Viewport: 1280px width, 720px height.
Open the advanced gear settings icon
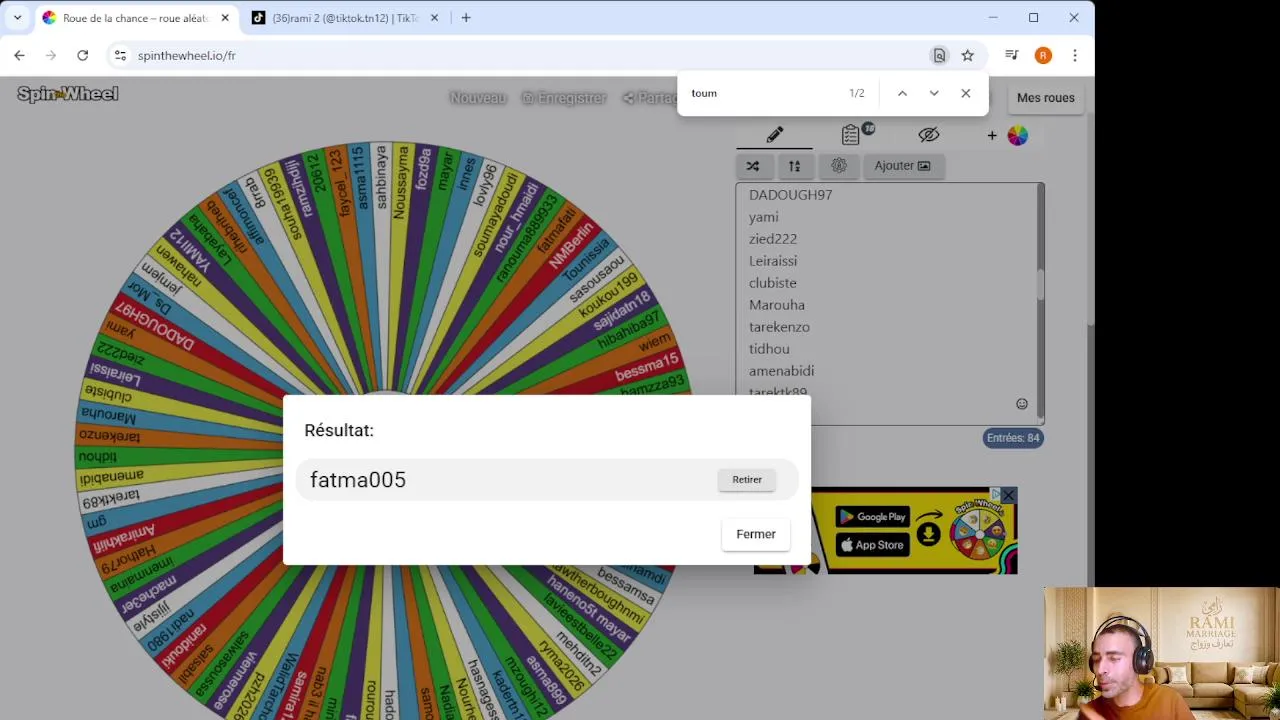[838, 166]
